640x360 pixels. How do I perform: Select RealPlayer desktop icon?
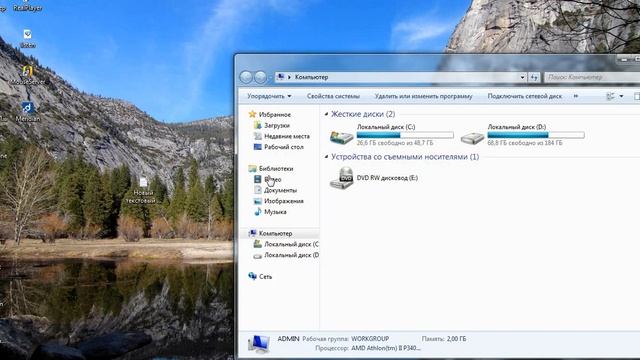pyautogui.click(x=27, y=6)
